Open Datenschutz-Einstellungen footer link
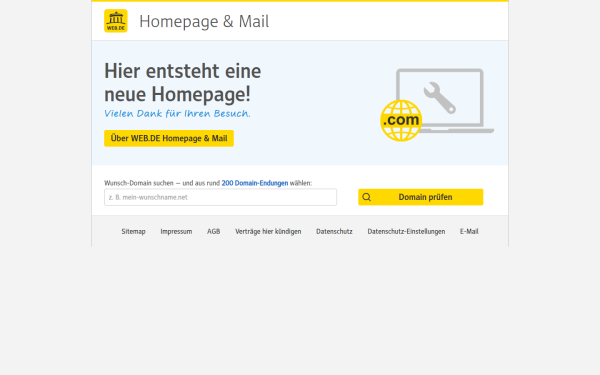 pyautogui.click(x=406, y=231)
